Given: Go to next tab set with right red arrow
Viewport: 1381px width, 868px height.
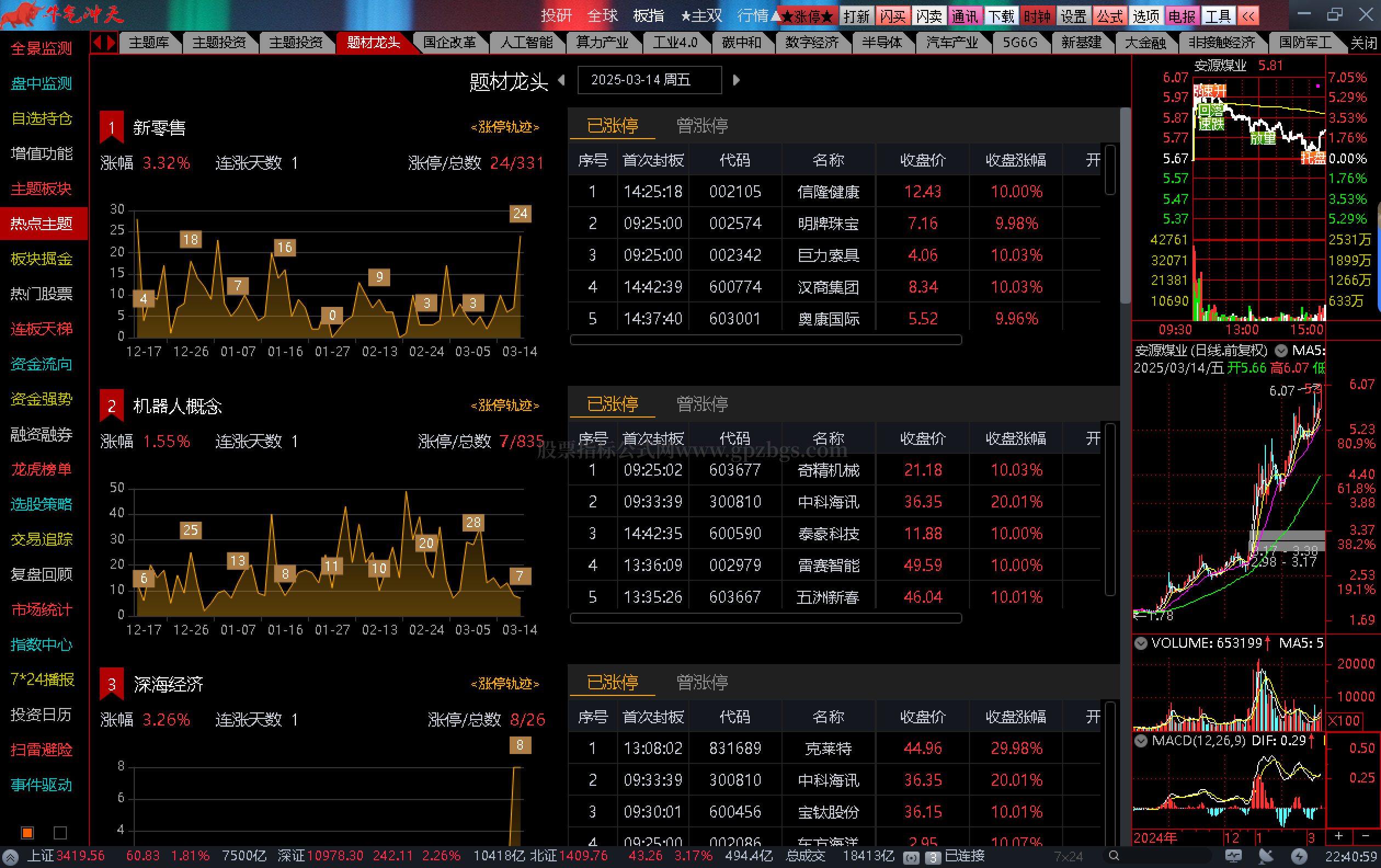Looking at the screenshot, I should click(111, 42).
